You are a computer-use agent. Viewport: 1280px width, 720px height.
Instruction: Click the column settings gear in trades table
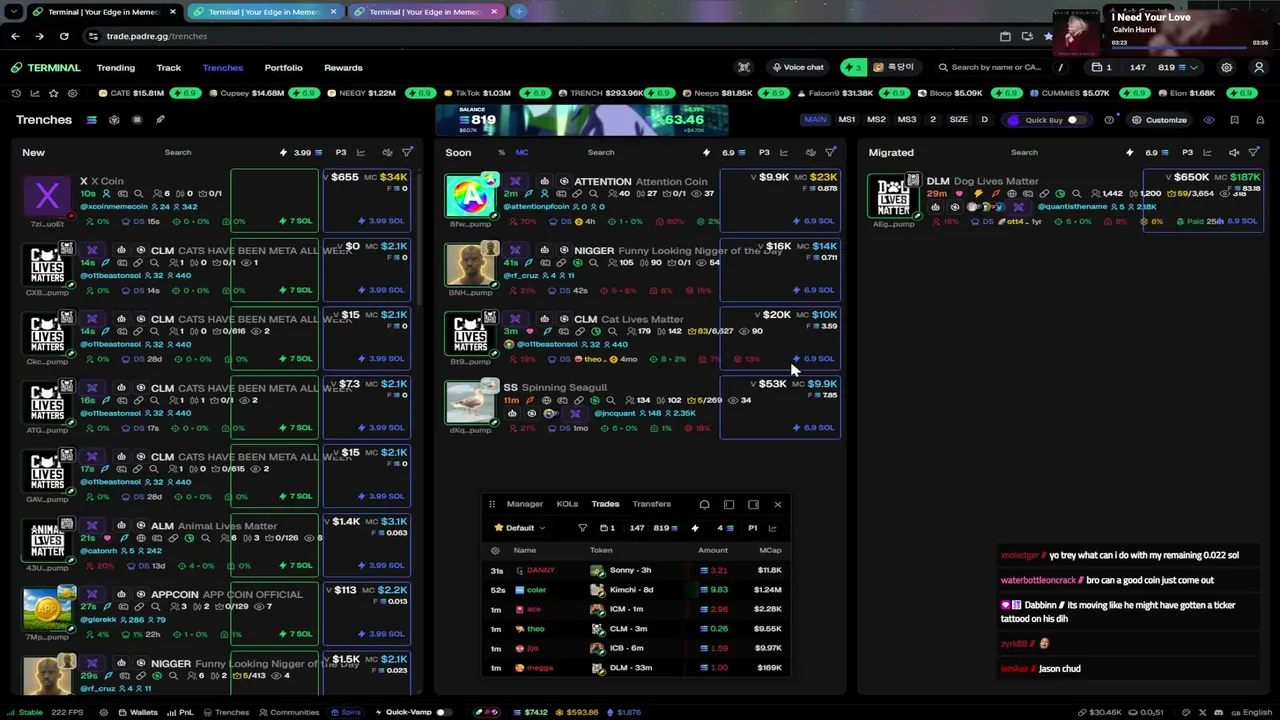(x=495, y=550)
